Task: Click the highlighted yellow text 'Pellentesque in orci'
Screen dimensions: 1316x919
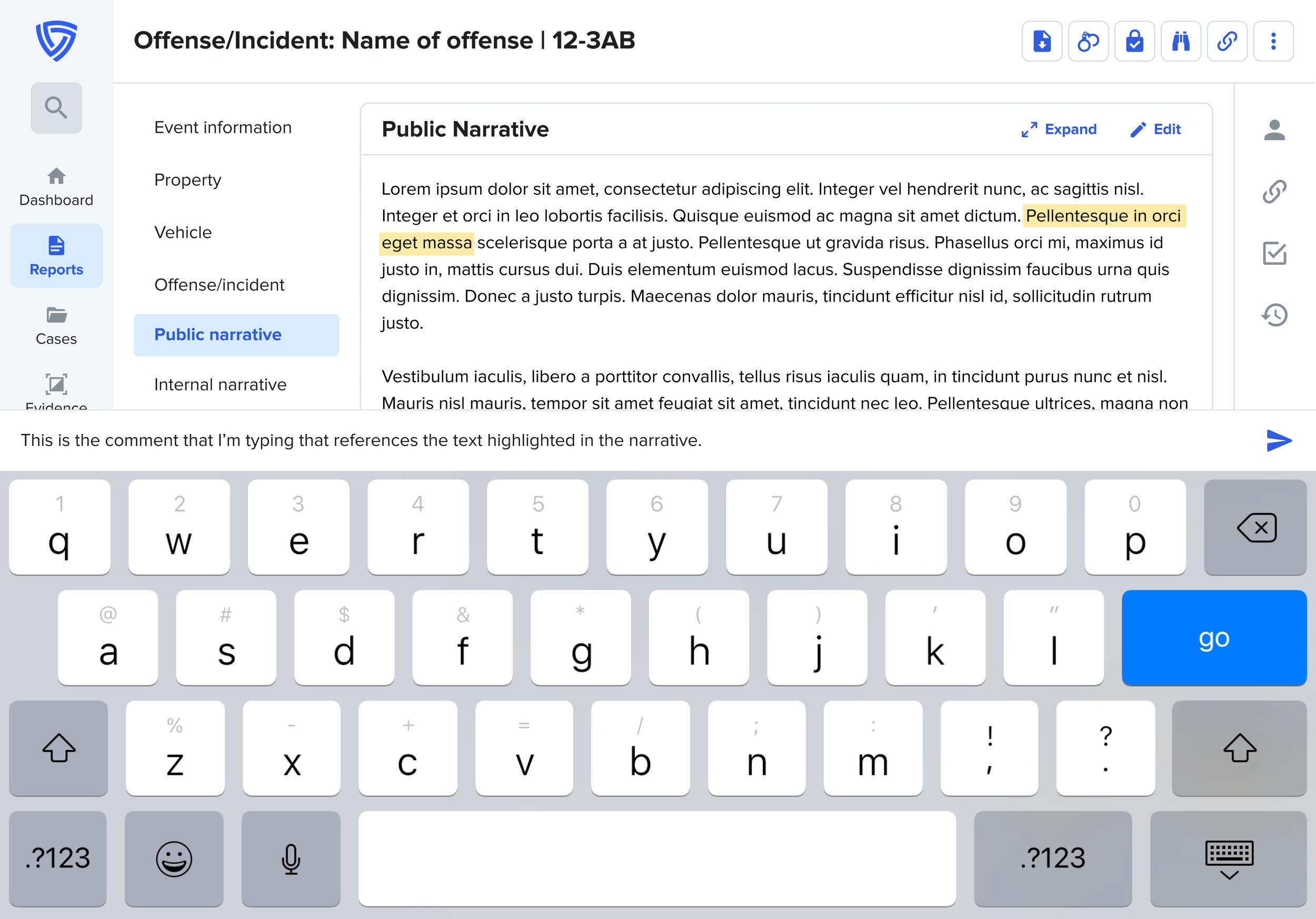Action: (1103, 216)
